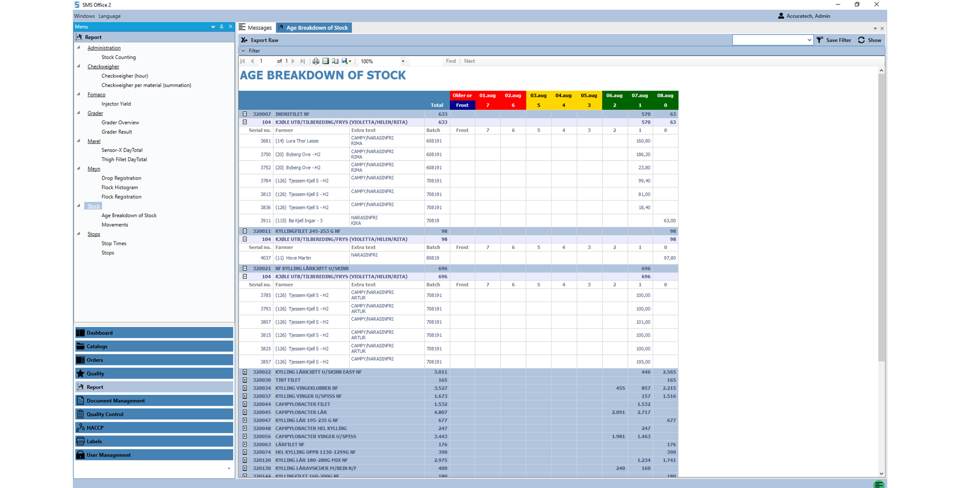This screenshot has width=960, height=488.
Task: Open the saved filter combo box
Action: point(772,40)
